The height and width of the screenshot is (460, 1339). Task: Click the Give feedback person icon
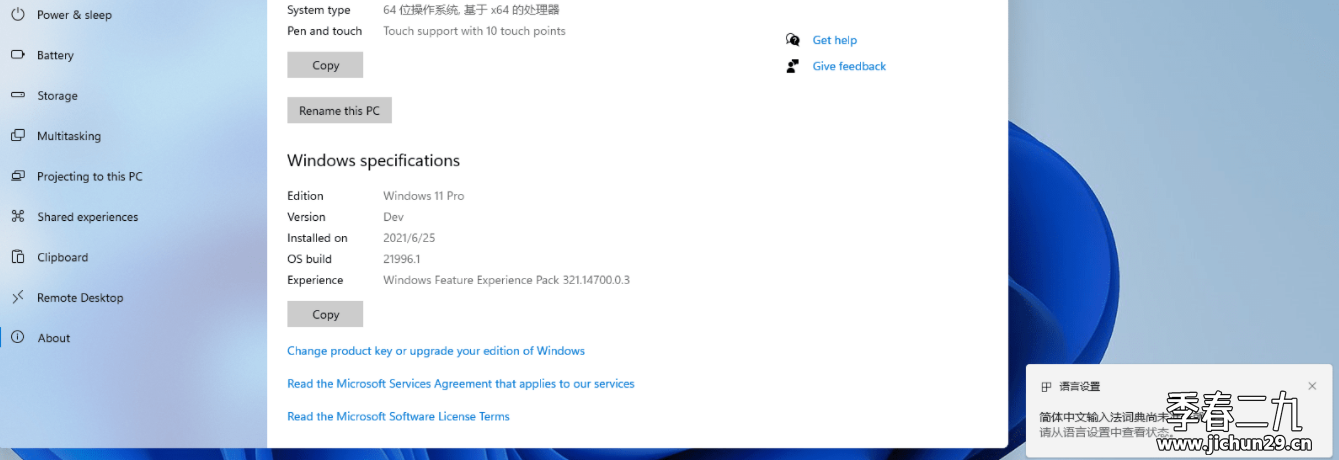coord(793,66)
